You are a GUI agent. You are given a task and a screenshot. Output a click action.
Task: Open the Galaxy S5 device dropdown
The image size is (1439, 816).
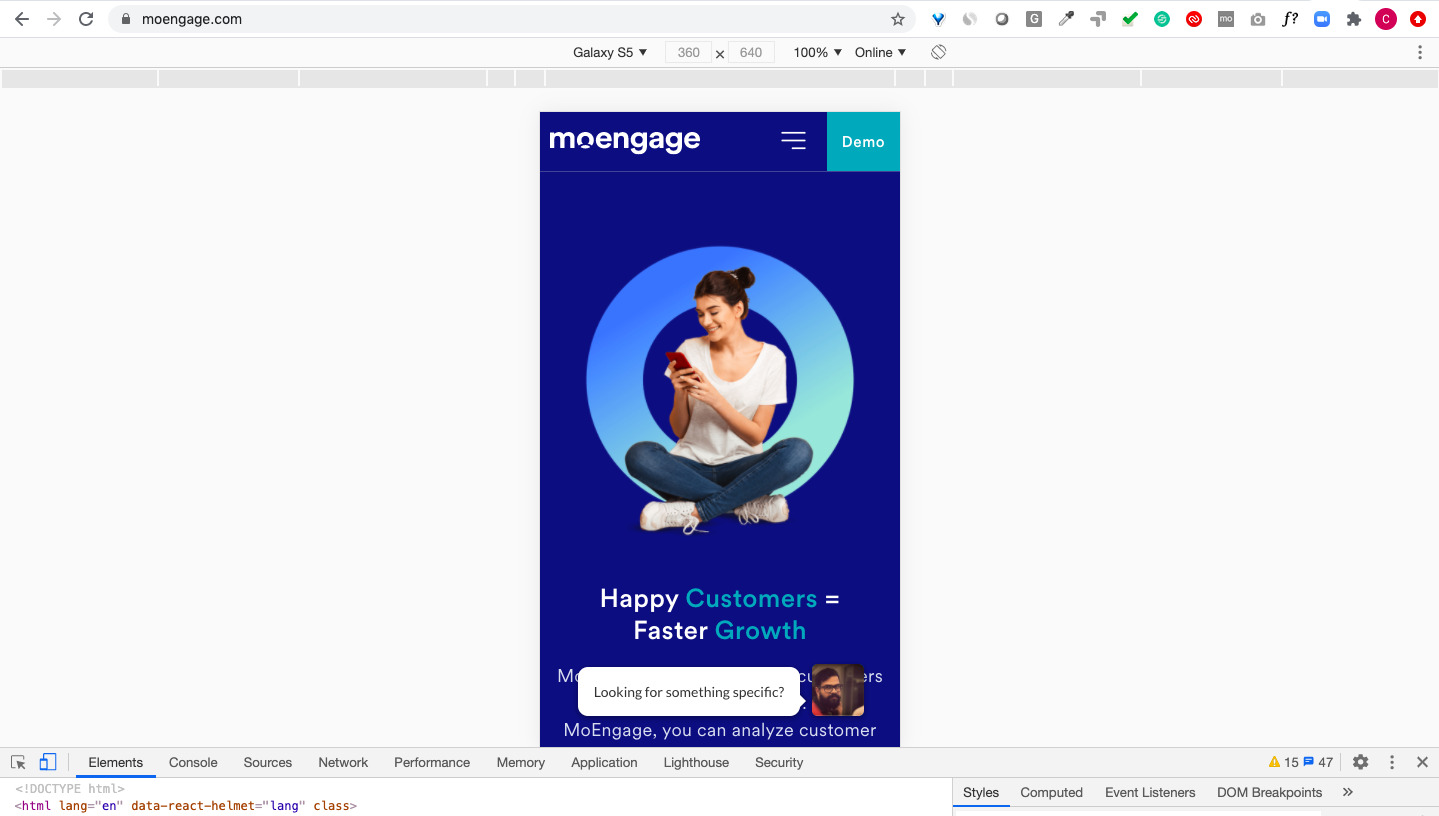click(x=610, y=51)
